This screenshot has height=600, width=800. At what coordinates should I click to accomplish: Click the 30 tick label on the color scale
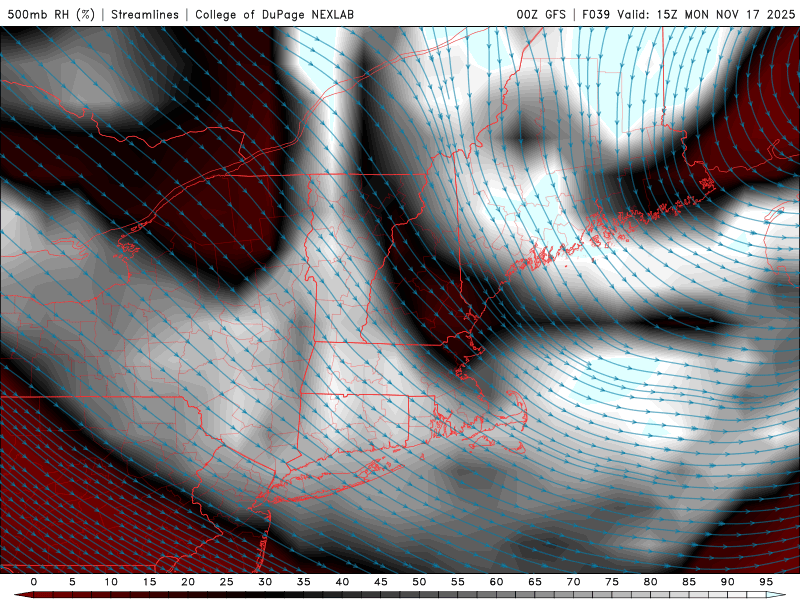coord(265,582)
